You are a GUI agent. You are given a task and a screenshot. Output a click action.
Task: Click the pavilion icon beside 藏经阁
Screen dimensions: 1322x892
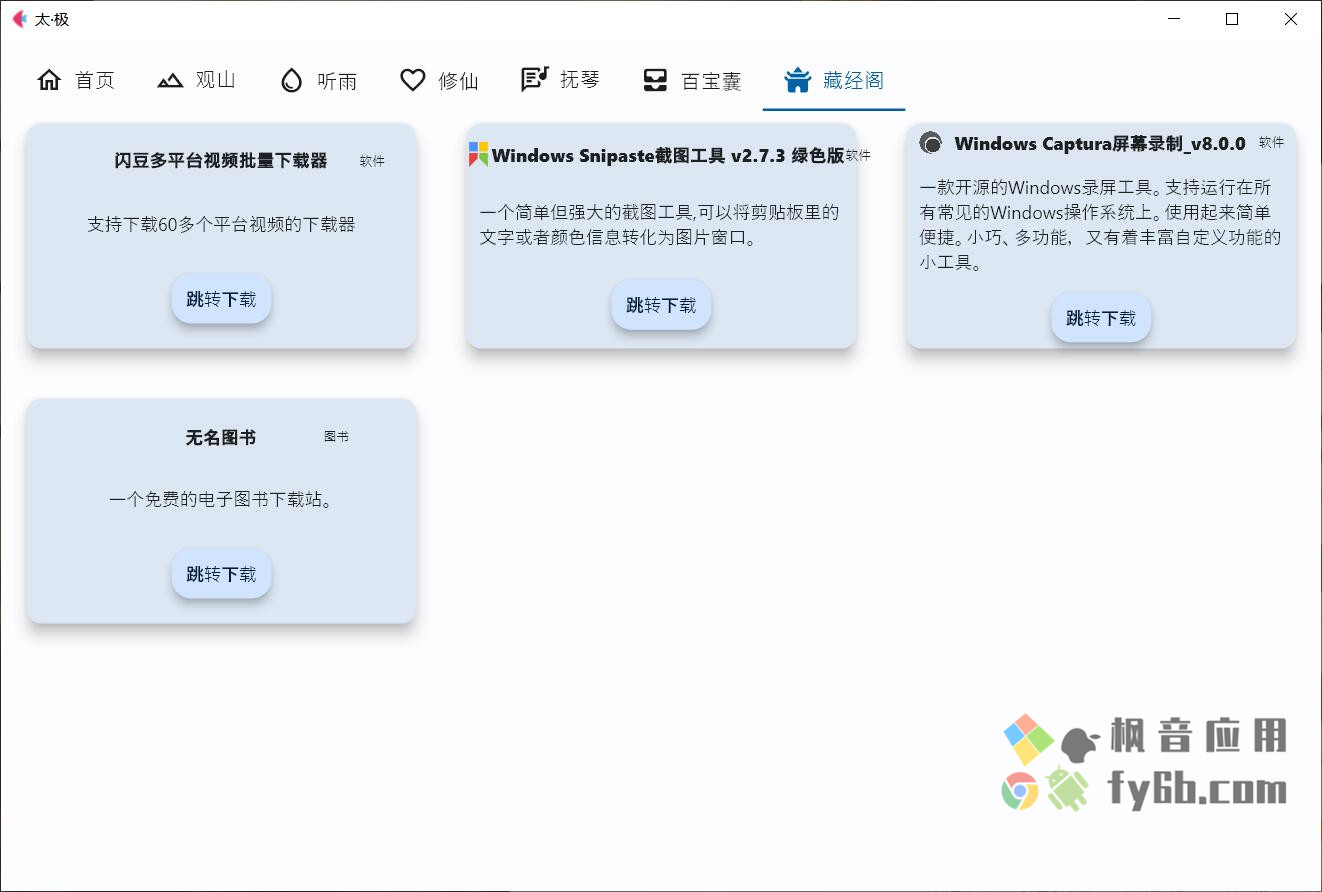click(x=797, y=80)
